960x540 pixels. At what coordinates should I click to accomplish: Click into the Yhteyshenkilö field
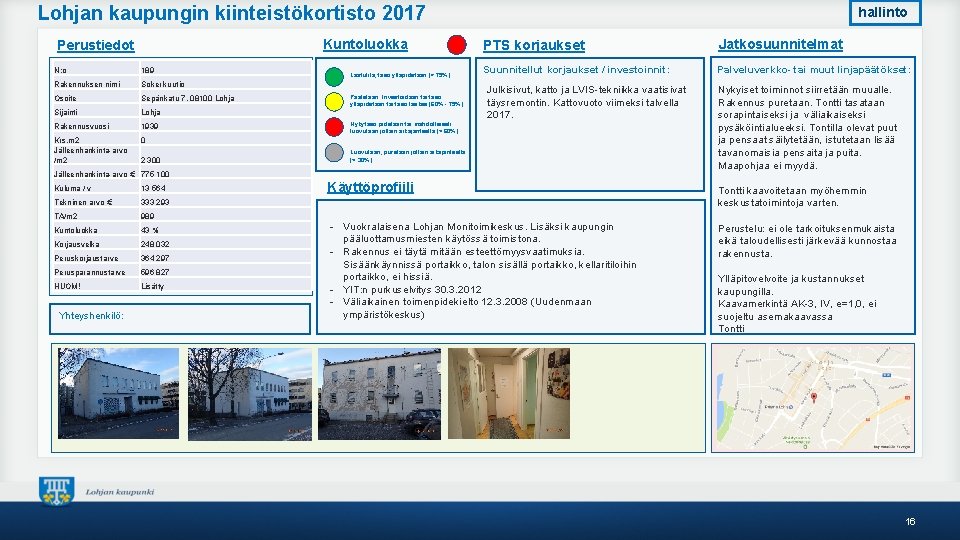(180, 318)
